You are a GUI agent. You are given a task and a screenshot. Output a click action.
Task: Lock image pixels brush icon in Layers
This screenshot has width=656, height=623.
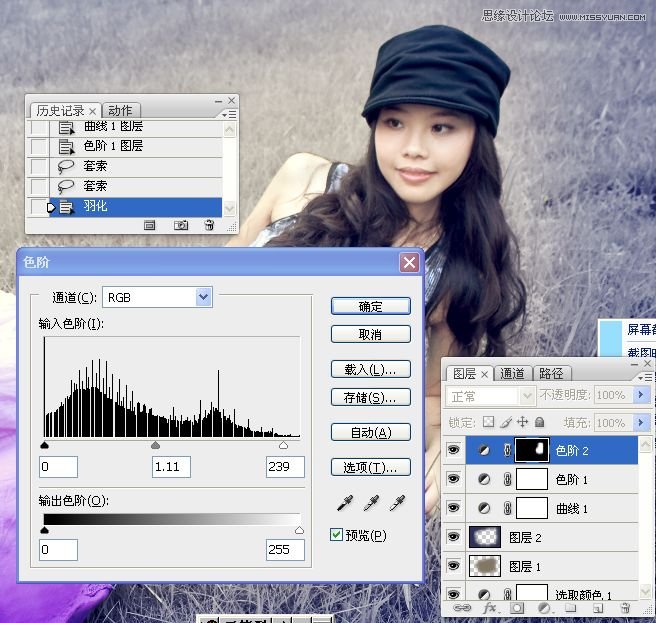[x=506, y=422]
